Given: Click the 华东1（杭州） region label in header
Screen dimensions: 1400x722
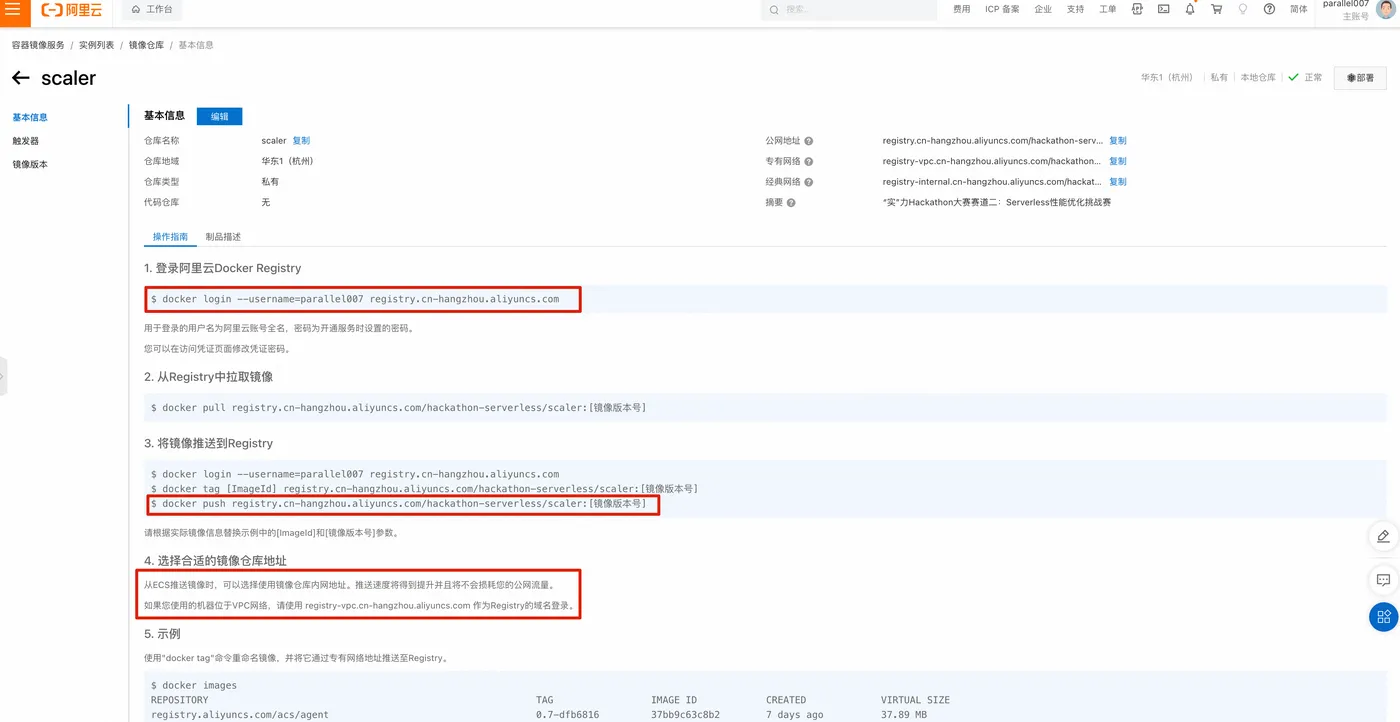Looking at the screenshot, I should (x=1167, y=77).
